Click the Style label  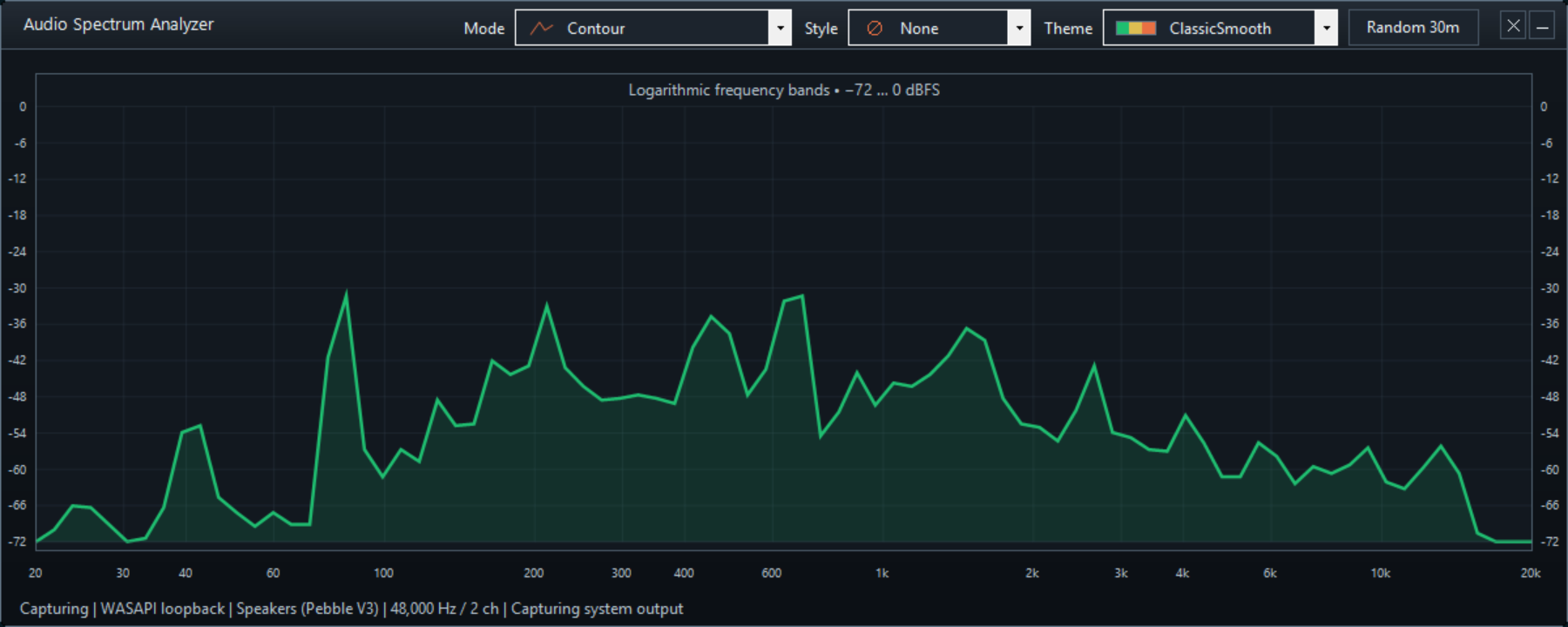pyautogui.click(x=821, y=28)
